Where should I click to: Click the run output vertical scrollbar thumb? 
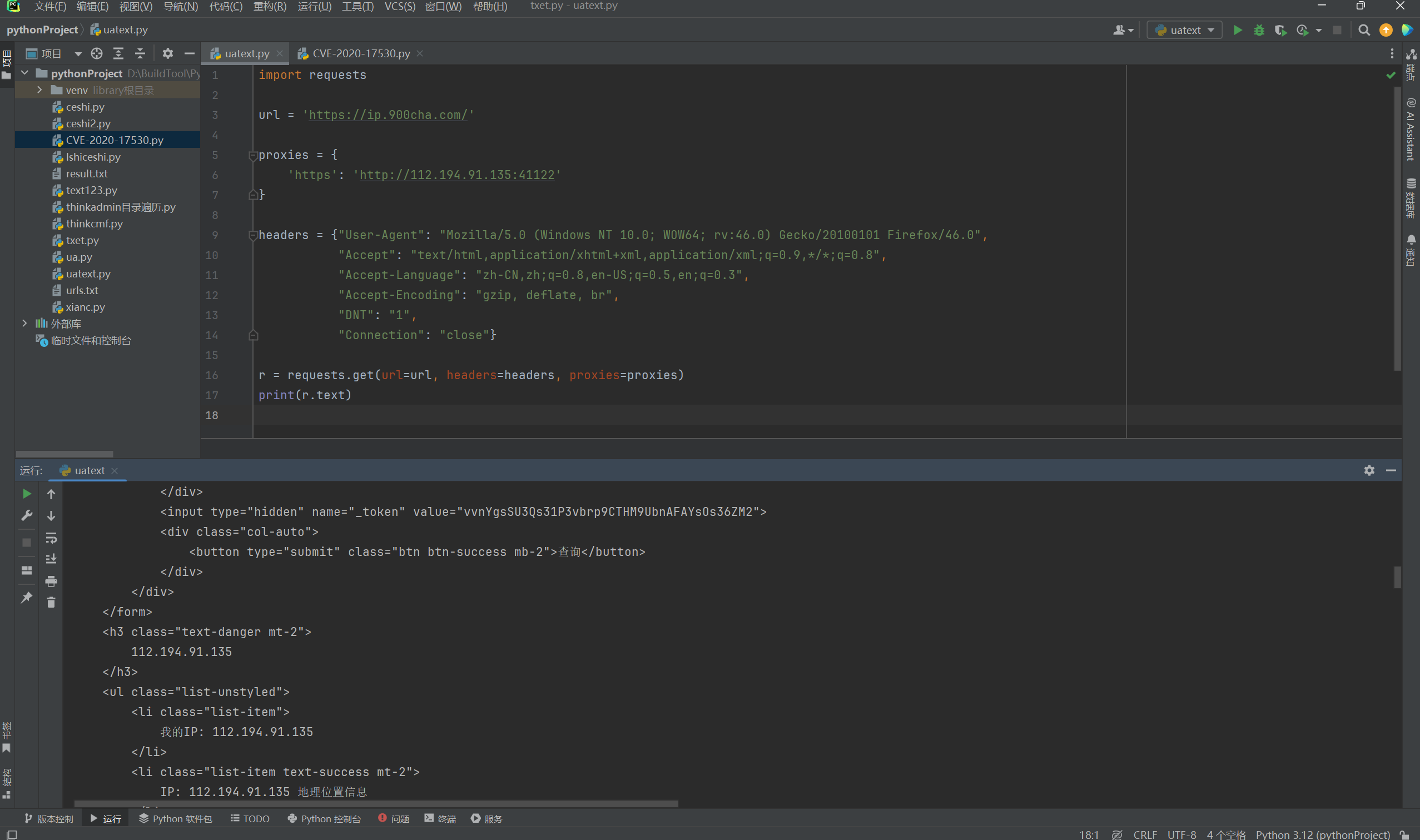pyautogui.click(x=1397, y=577)
